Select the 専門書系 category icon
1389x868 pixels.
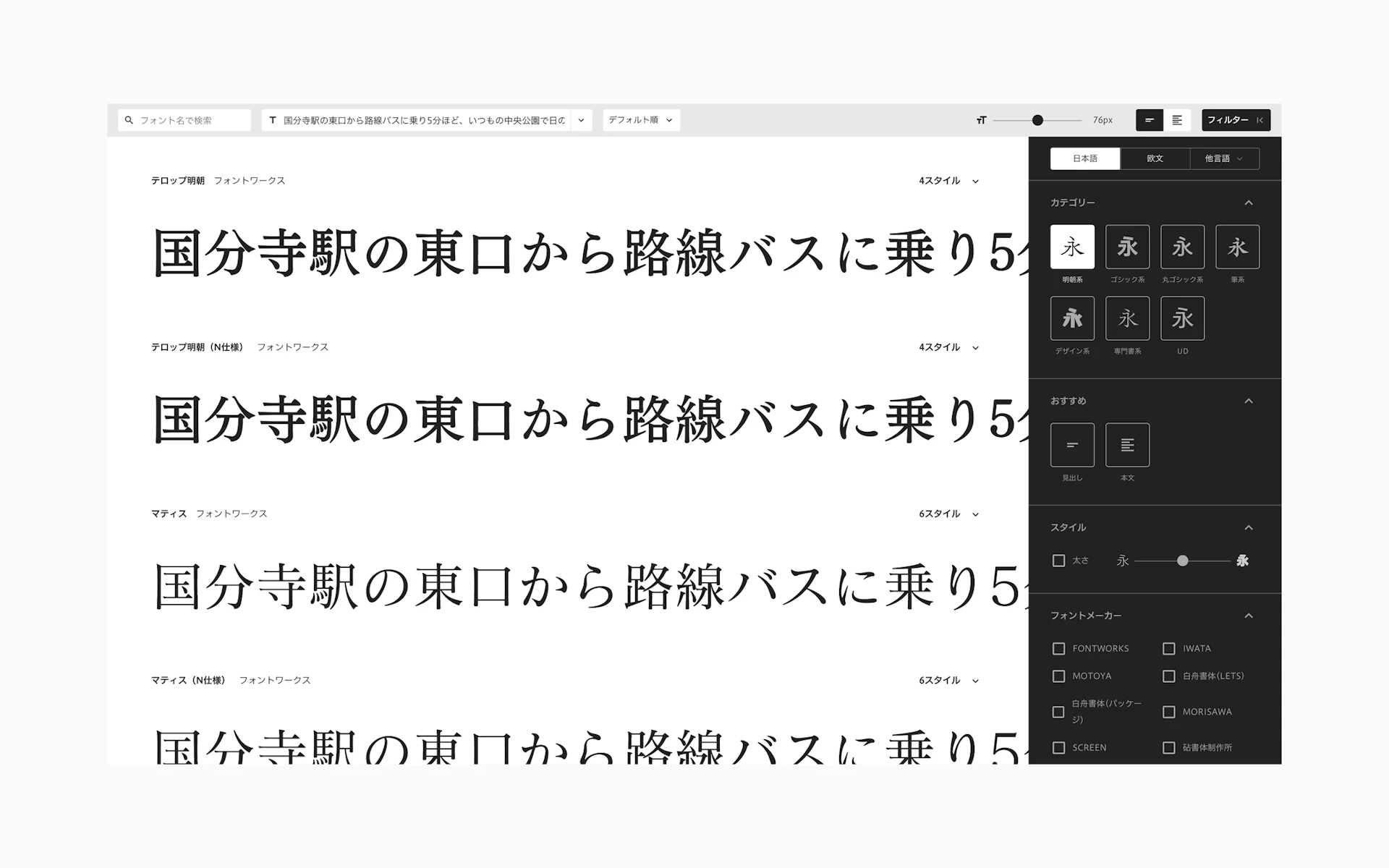(x=1127, y=318)
